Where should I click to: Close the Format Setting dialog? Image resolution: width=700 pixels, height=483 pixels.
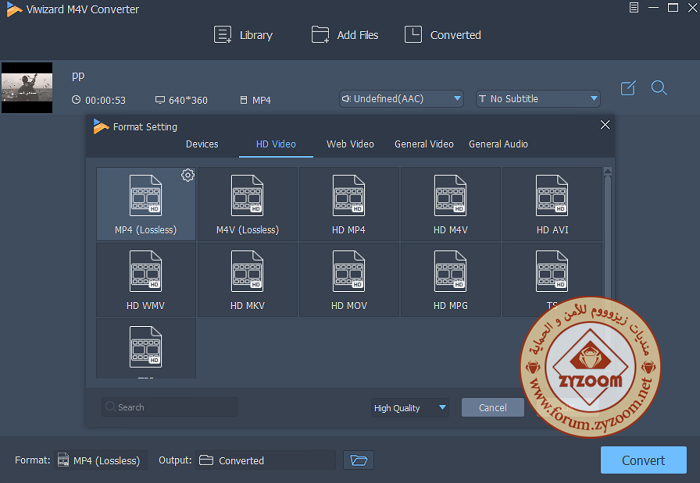click(x=605, y=125)
